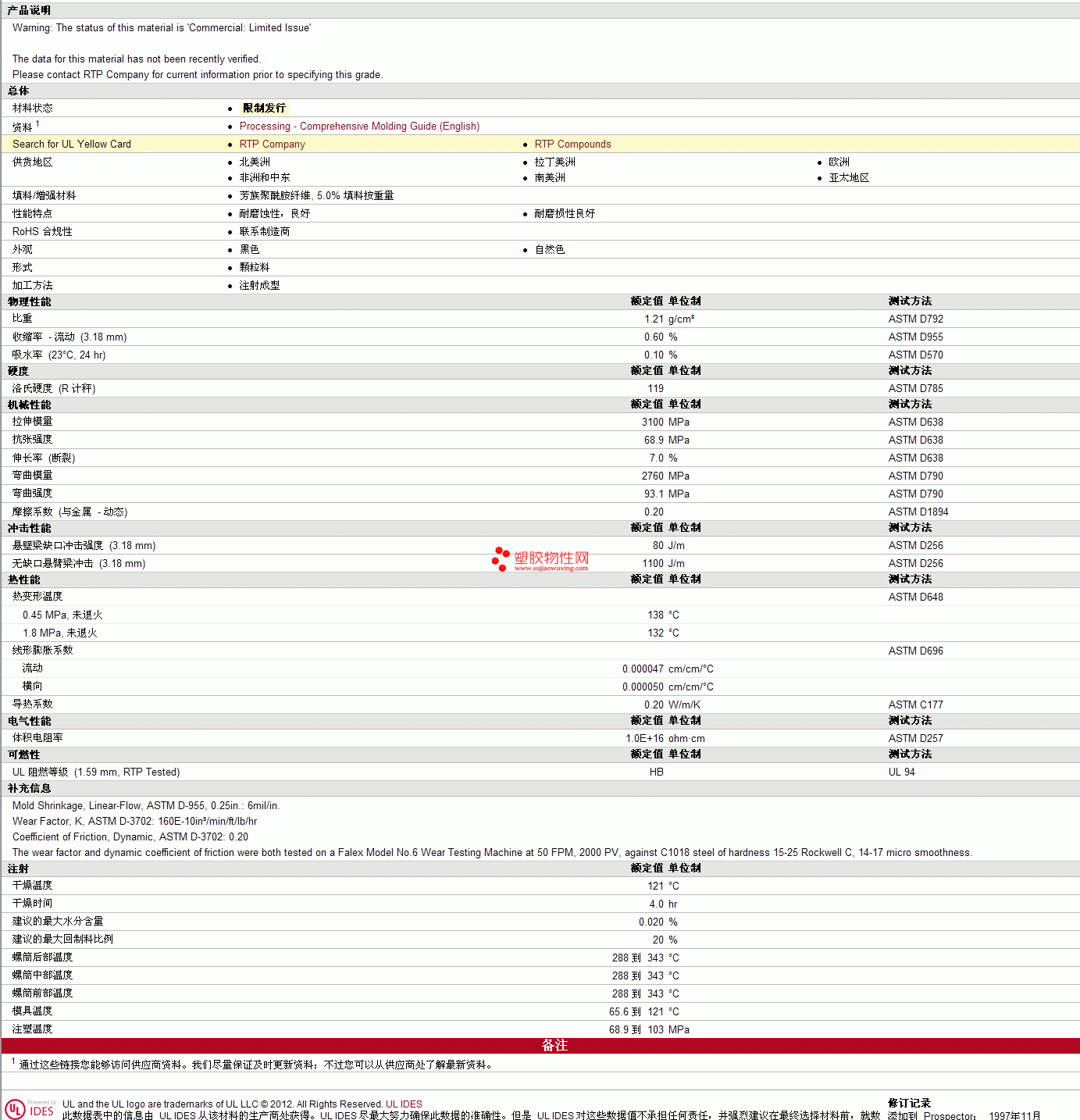
Task: Select mold temperature range 65.6 到 121
Action: (636, 1012)
